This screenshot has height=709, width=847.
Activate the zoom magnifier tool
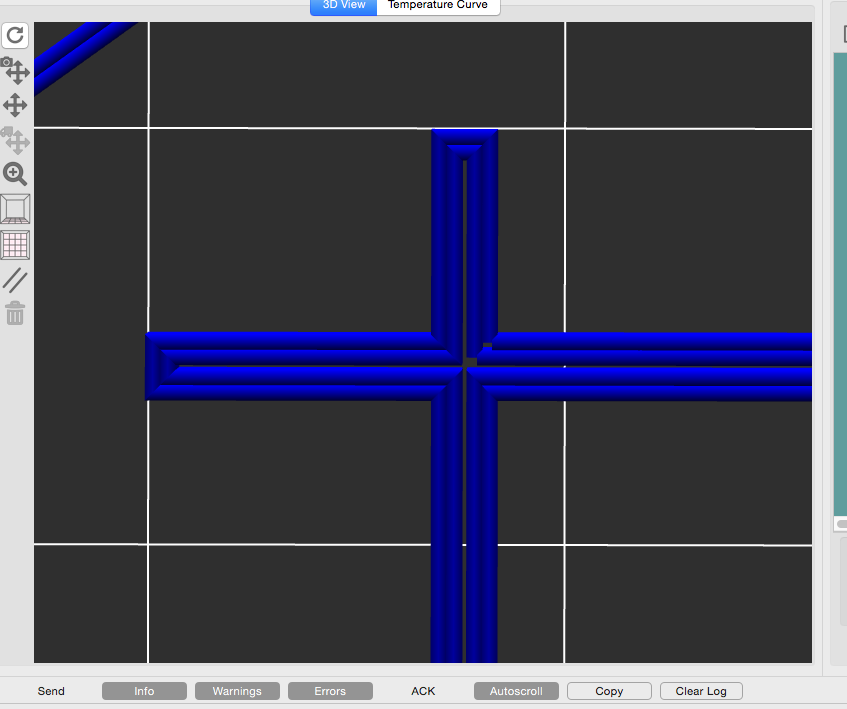coord(15,174)
